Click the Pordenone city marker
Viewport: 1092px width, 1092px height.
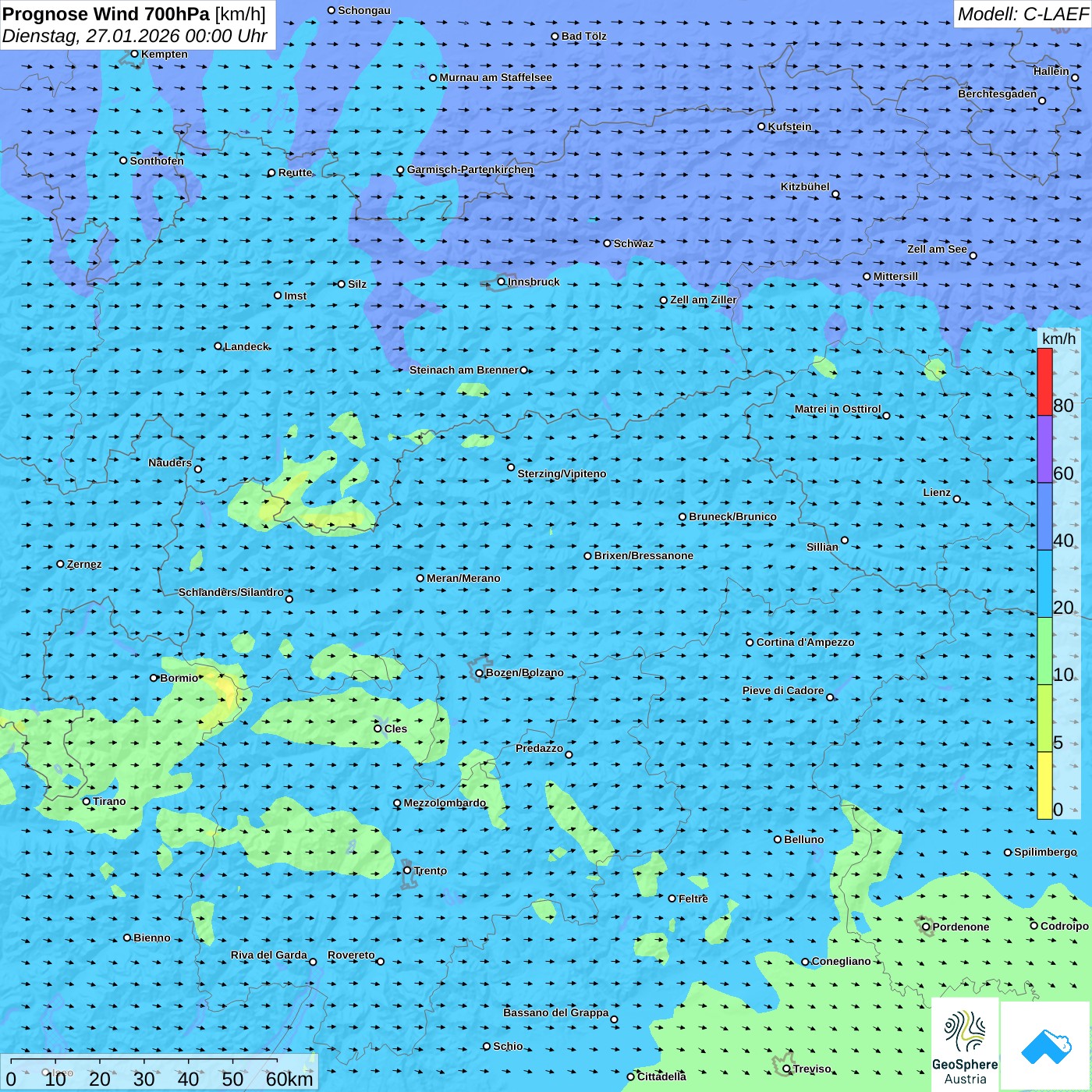(926, 927)
